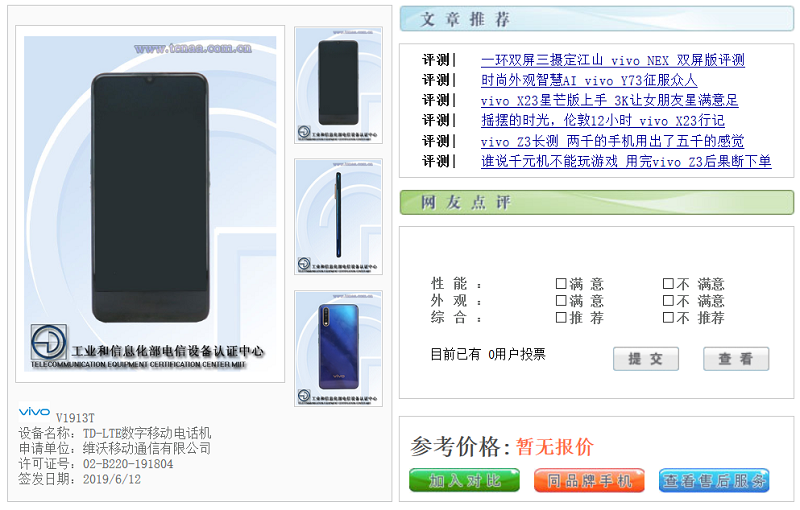Click the certification center logo on main image

(x=48, y=342)
